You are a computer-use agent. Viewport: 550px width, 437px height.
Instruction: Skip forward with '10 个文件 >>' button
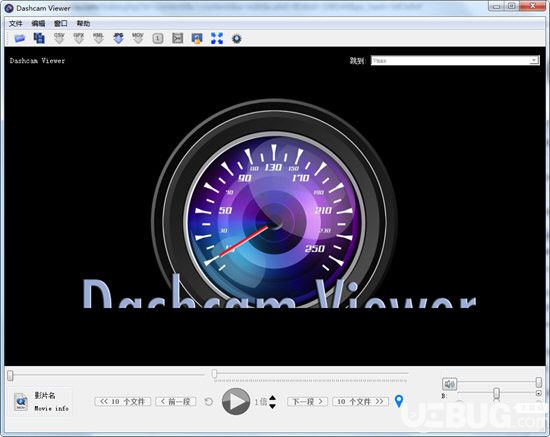pyautogui.click(x=361, y=402)
